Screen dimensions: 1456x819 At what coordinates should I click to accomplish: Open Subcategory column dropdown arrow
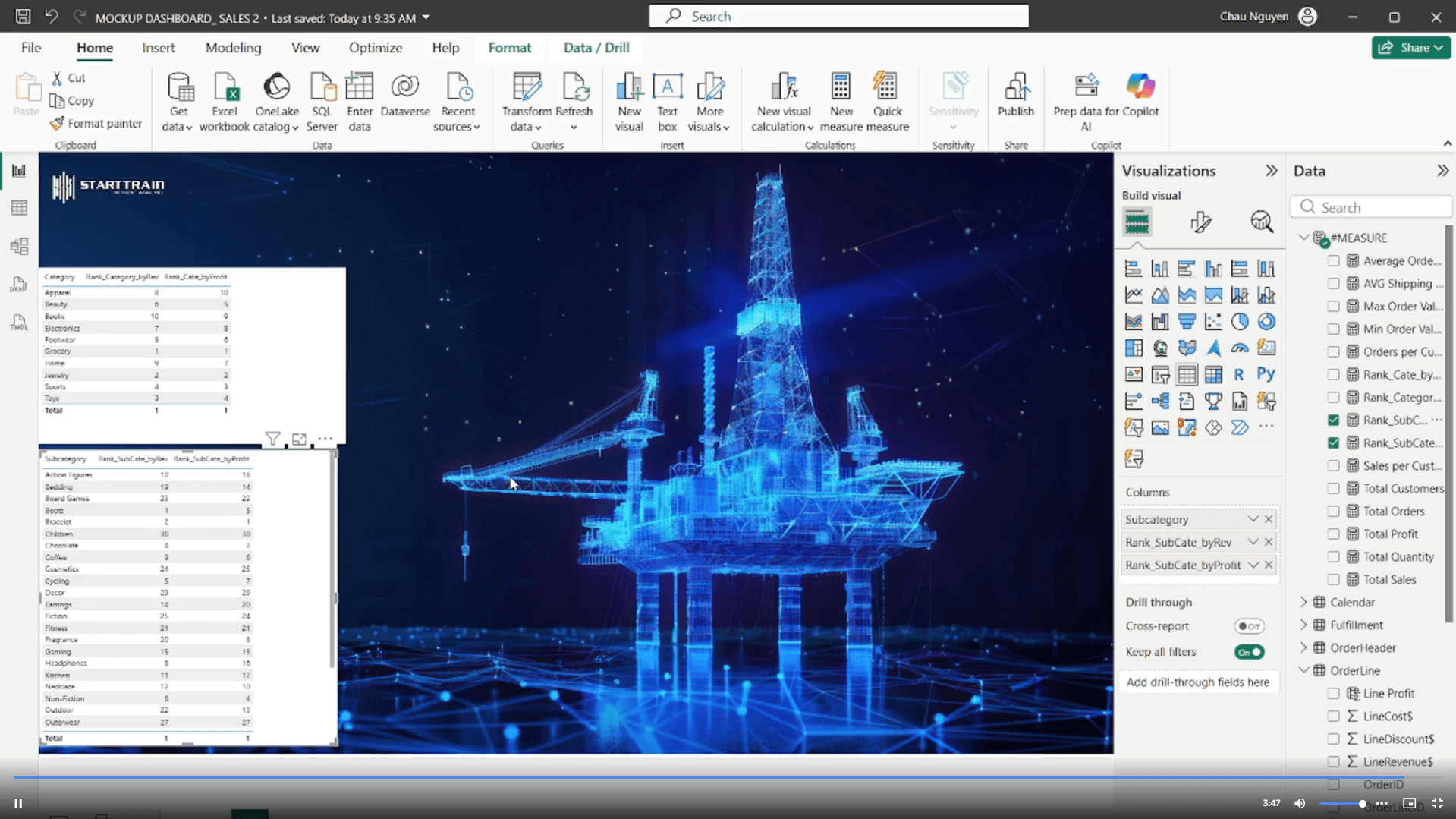(x=1253, y=520)
